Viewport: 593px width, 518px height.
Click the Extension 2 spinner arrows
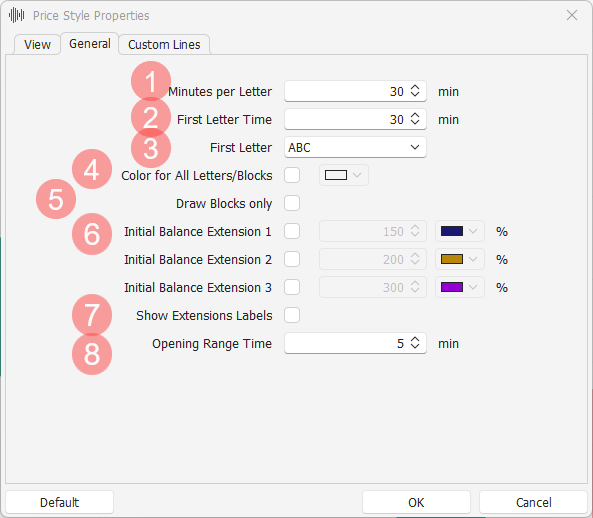point(415,259)
